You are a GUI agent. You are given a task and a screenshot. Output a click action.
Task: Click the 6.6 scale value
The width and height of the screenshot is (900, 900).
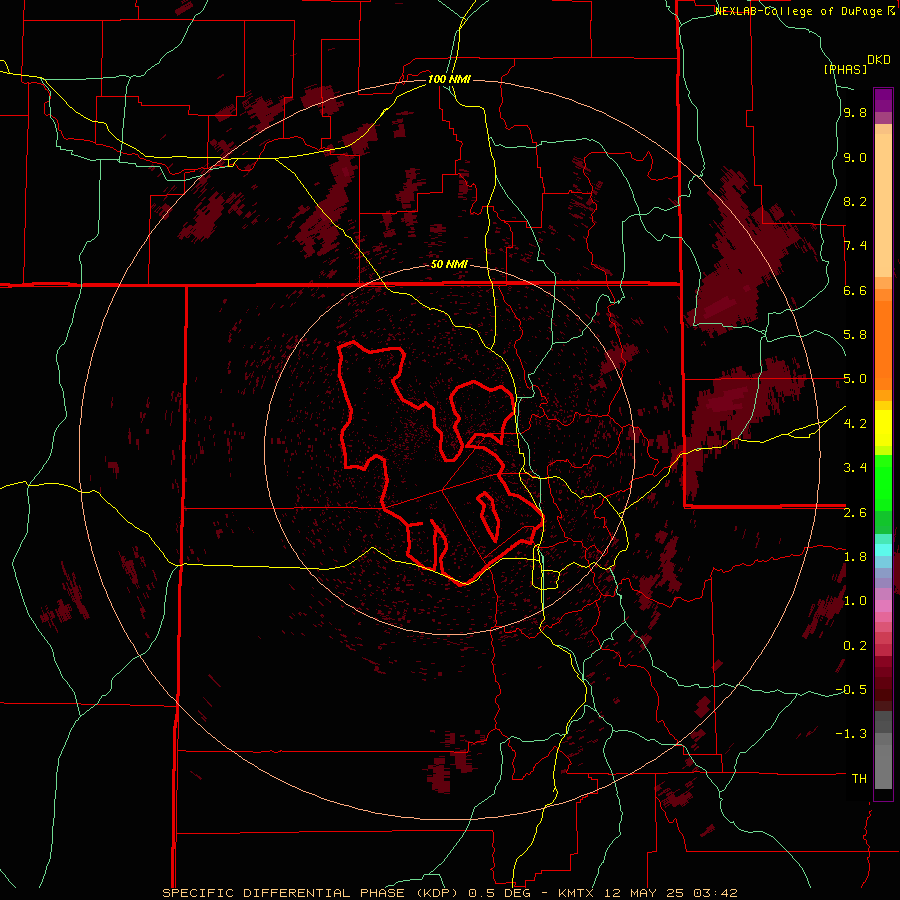855,290
